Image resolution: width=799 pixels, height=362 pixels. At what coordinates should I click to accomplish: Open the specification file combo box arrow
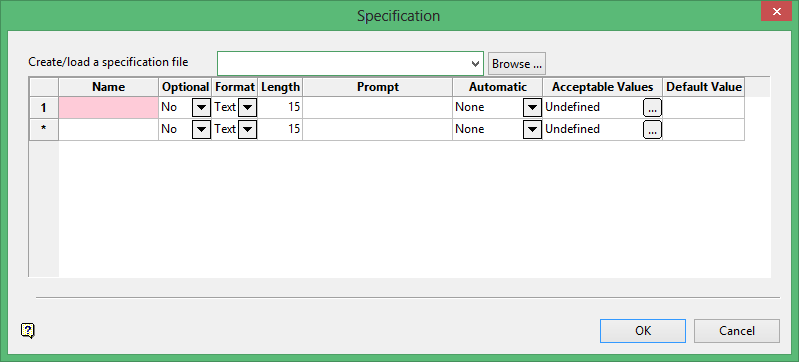click(x=475, y=64)
